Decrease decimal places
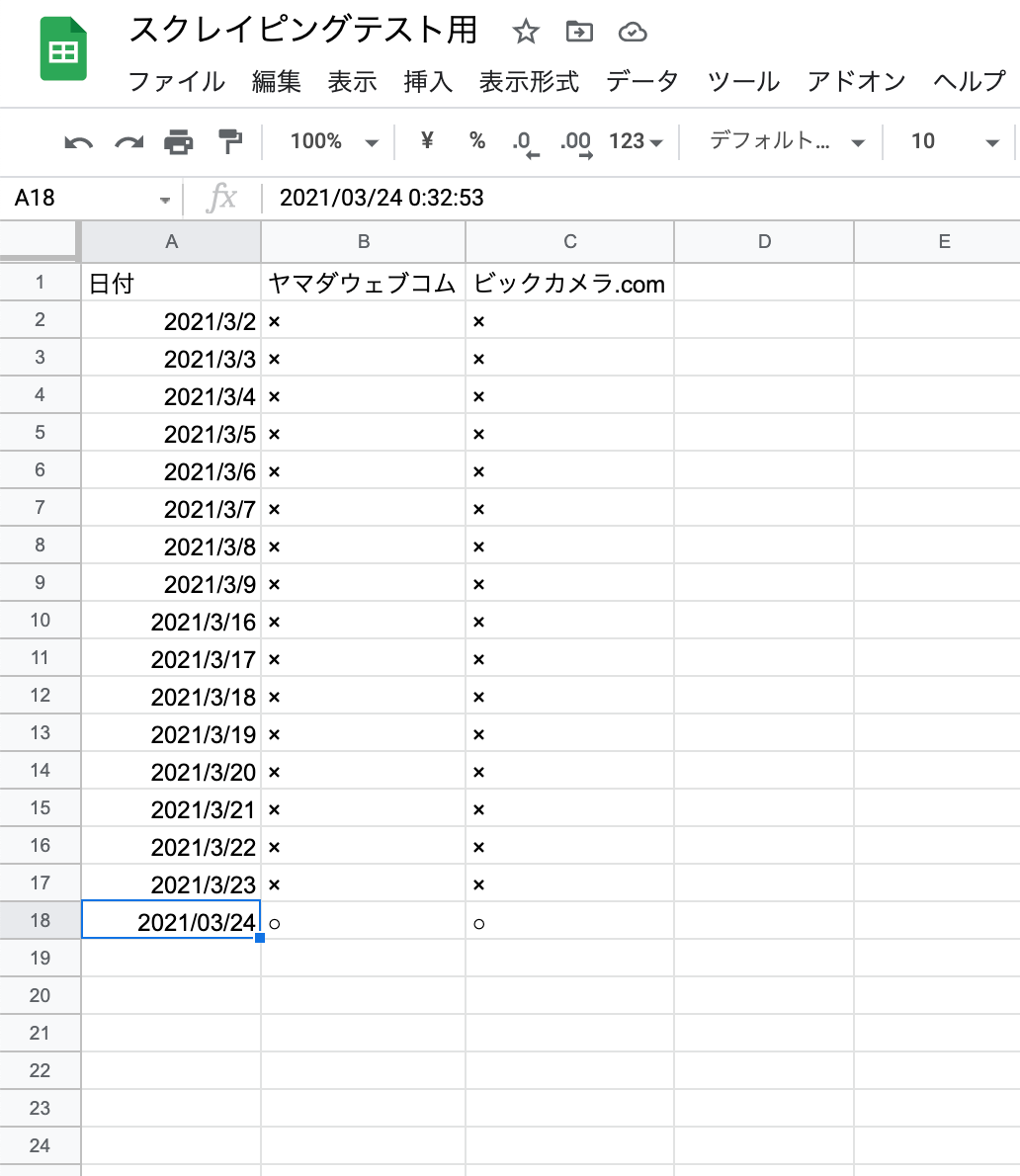Viewport: 1020px width, 1176px height. point(526,142)
